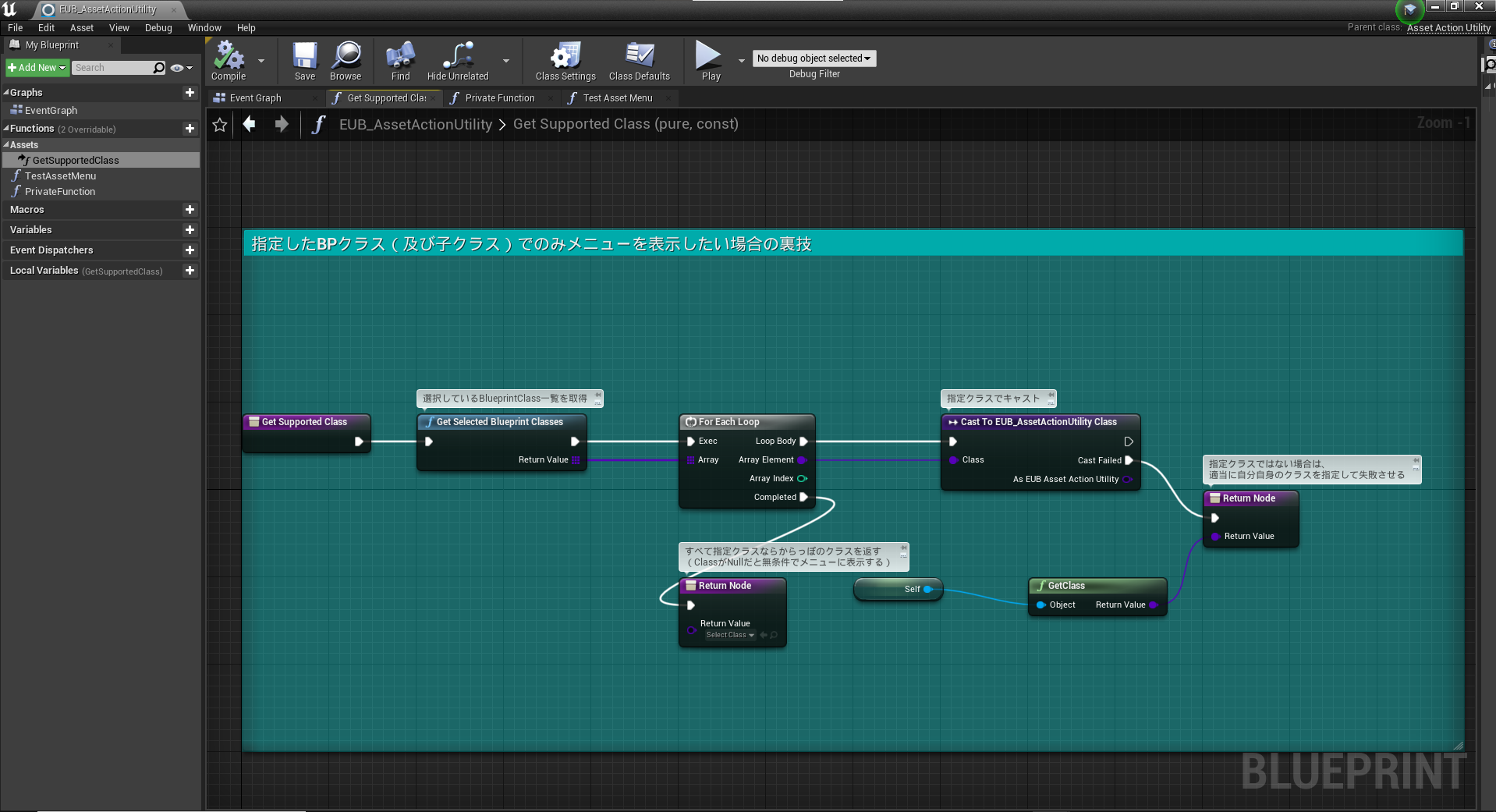This screenshot has width=1496, height=812.
Task: Compile the blueprint
Action: tap(229, 61)
